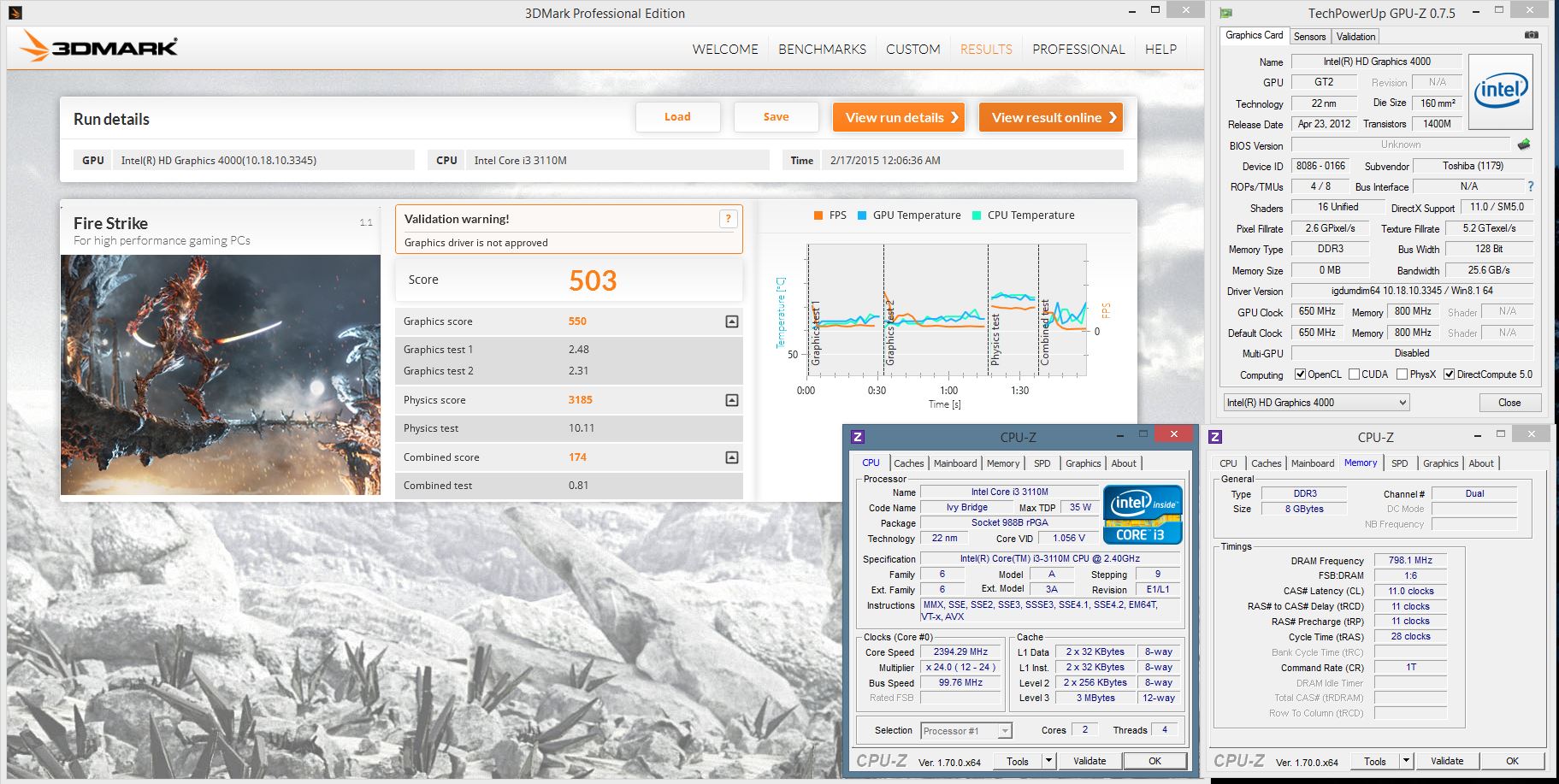Image resolution: width=1559 pixels, height=784 pixels.
Task: Click the 3DMark title bar app icon
Action: coord(14,13)
